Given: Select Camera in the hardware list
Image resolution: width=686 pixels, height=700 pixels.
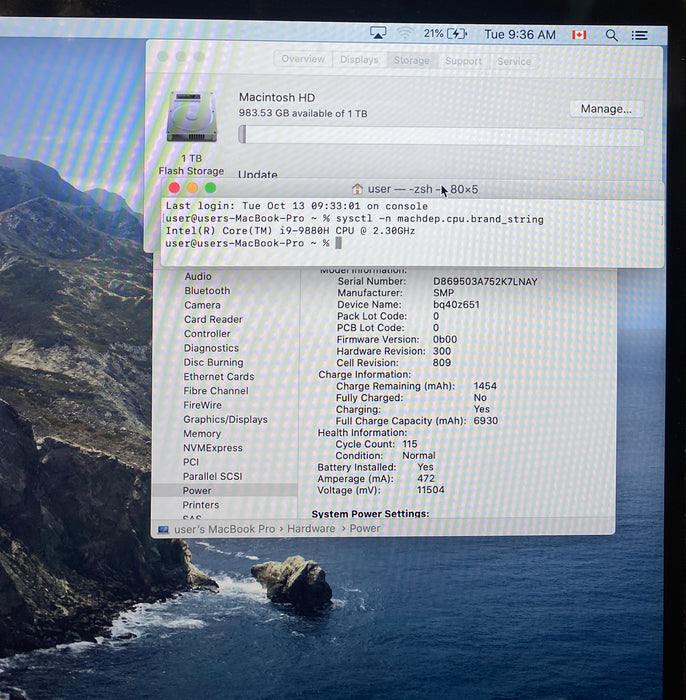Looking at the screenshot, I should tap(202, 305).
